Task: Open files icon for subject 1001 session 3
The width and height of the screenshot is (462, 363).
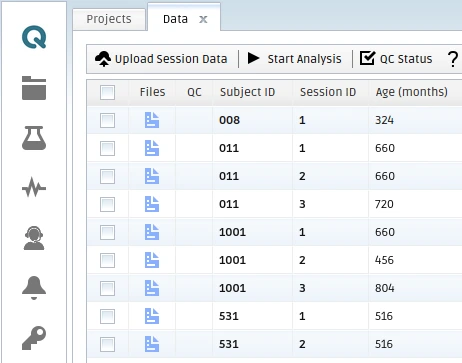Action: click(x=152, y=288)
